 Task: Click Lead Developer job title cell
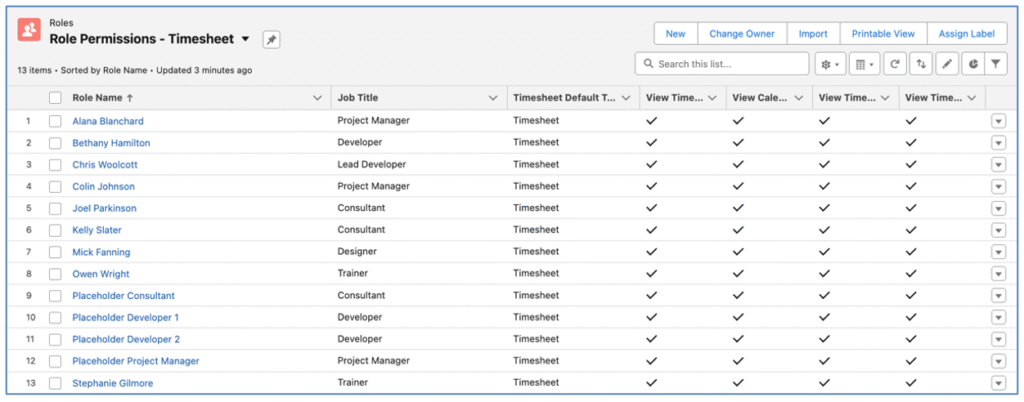coord(372,164)
